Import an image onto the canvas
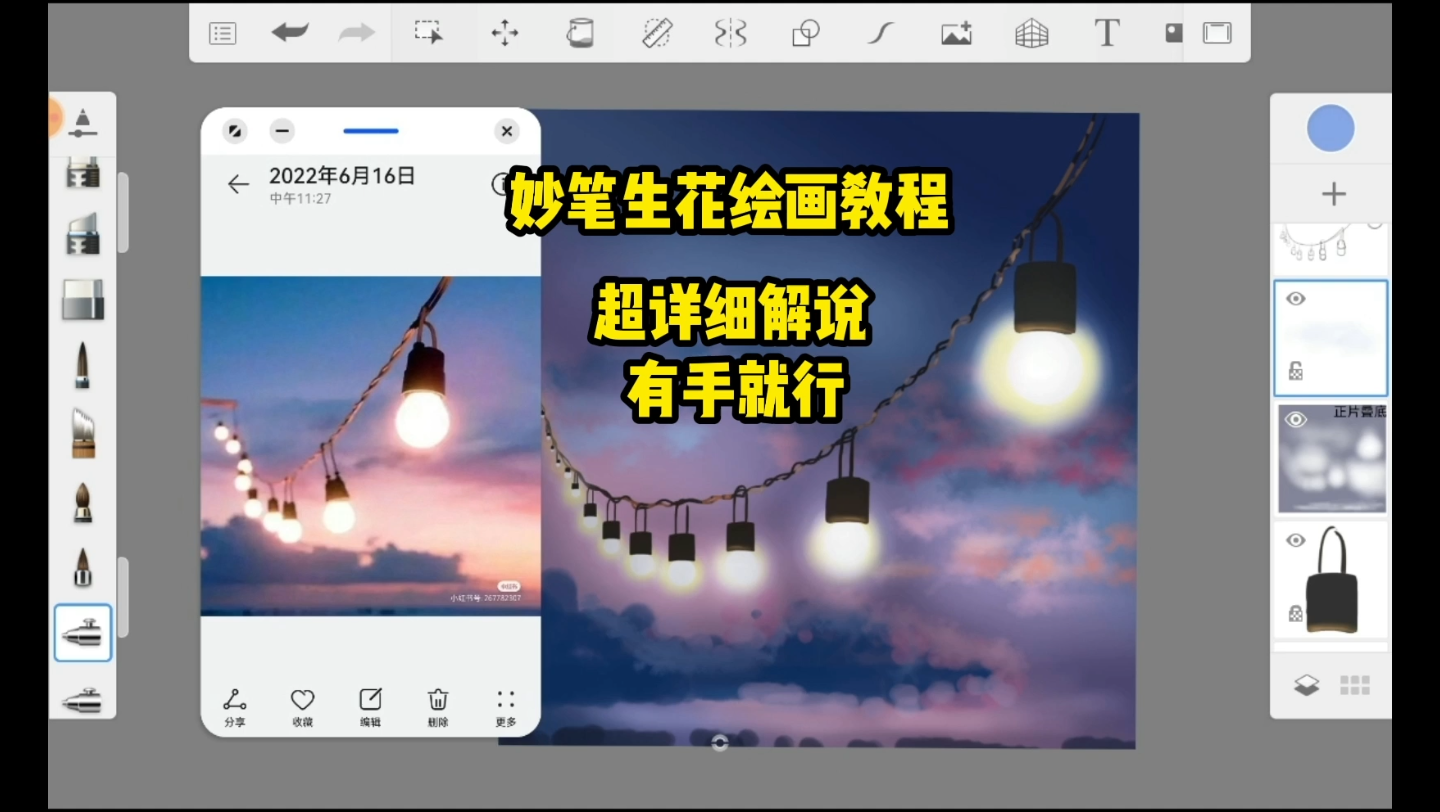Viewport: 1440px width, 812px height. click(x=955, y=32)
